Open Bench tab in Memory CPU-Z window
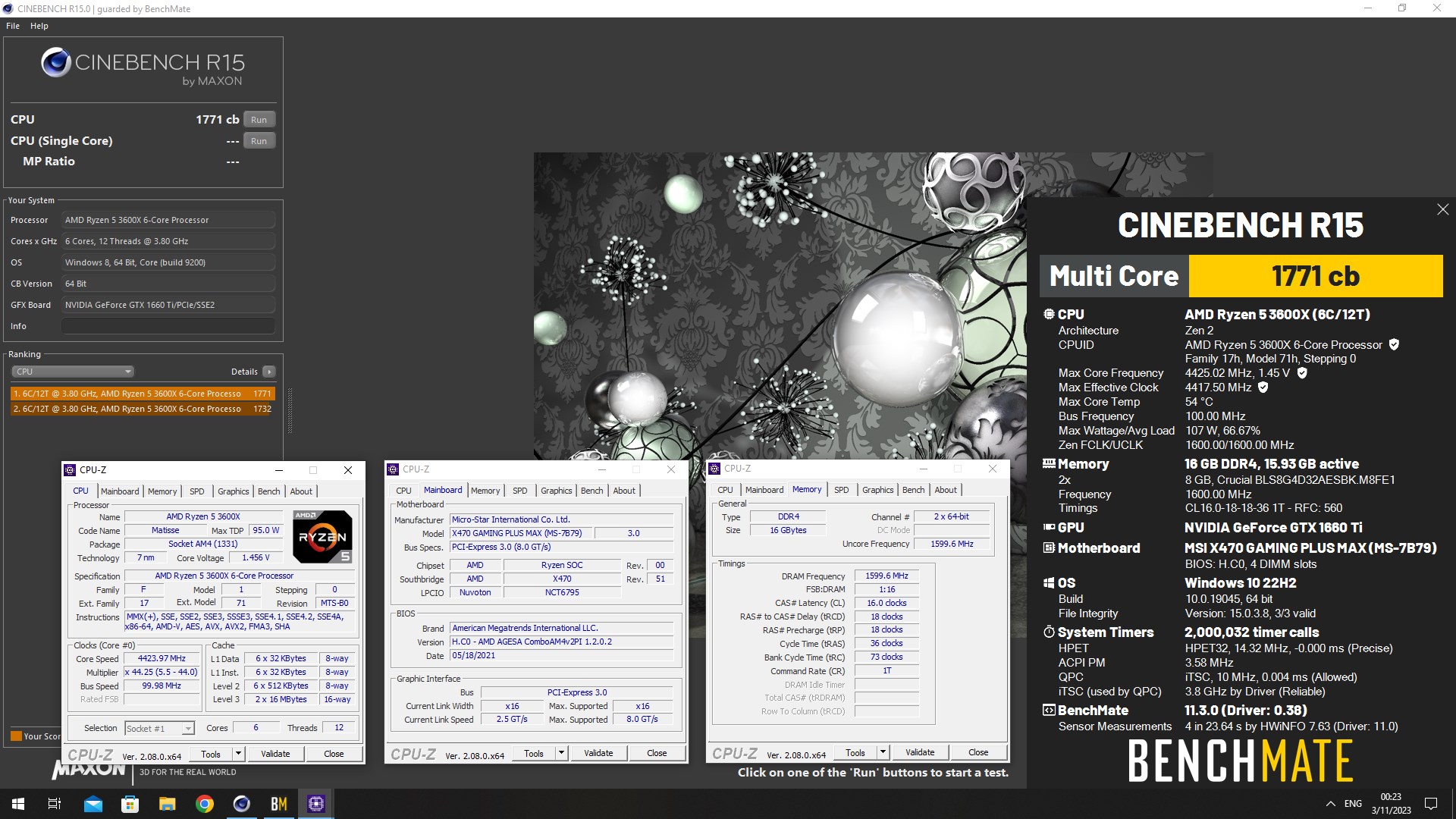The height and width of the screenshot is (819, 1456). (x=914, y=490)
